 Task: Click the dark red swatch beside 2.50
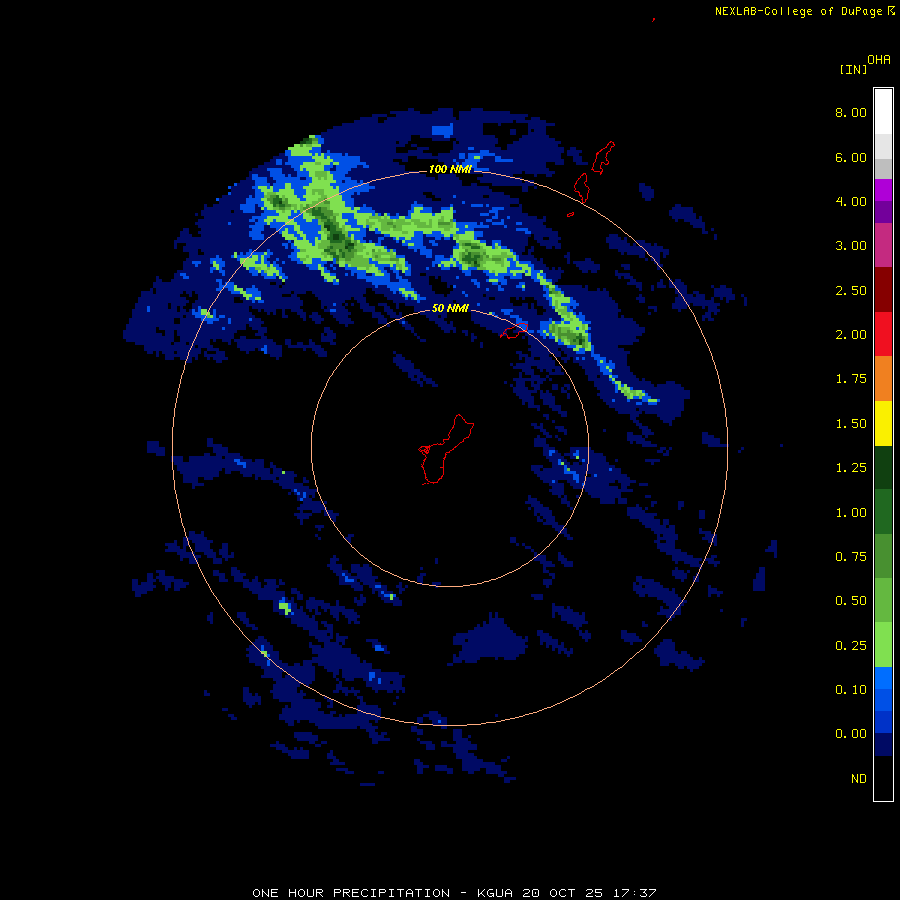point(883,290)
